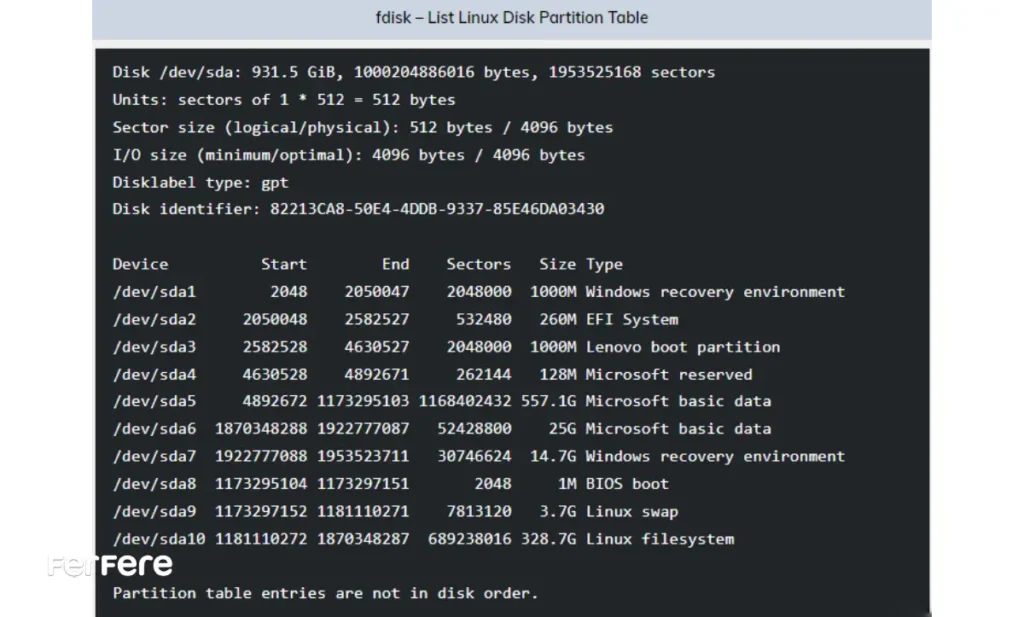The image size is (1024, 617).
Task: Click the Microsoft reserved partition type
Action: [x=668, y=374]
